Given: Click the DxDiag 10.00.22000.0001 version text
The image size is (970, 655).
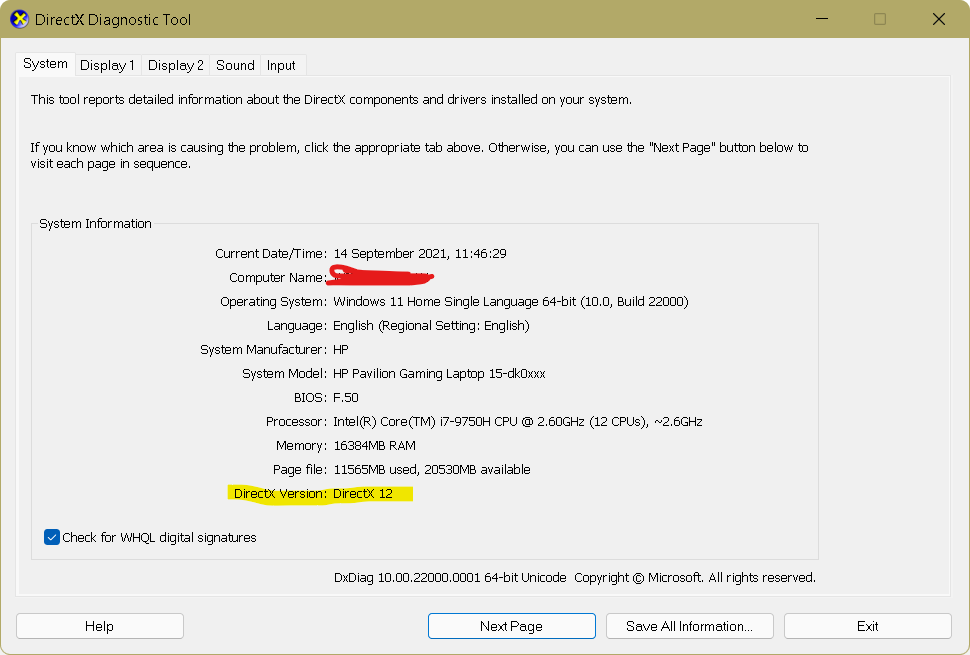Looking at the screenshot, I should (x=450, y=578).
